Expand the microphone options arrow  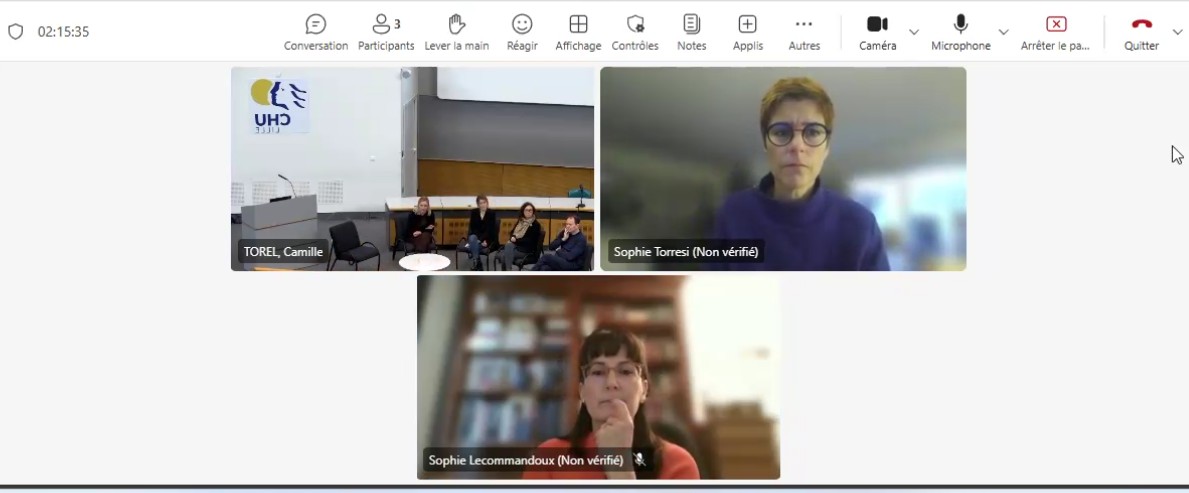coord(1004,32)
